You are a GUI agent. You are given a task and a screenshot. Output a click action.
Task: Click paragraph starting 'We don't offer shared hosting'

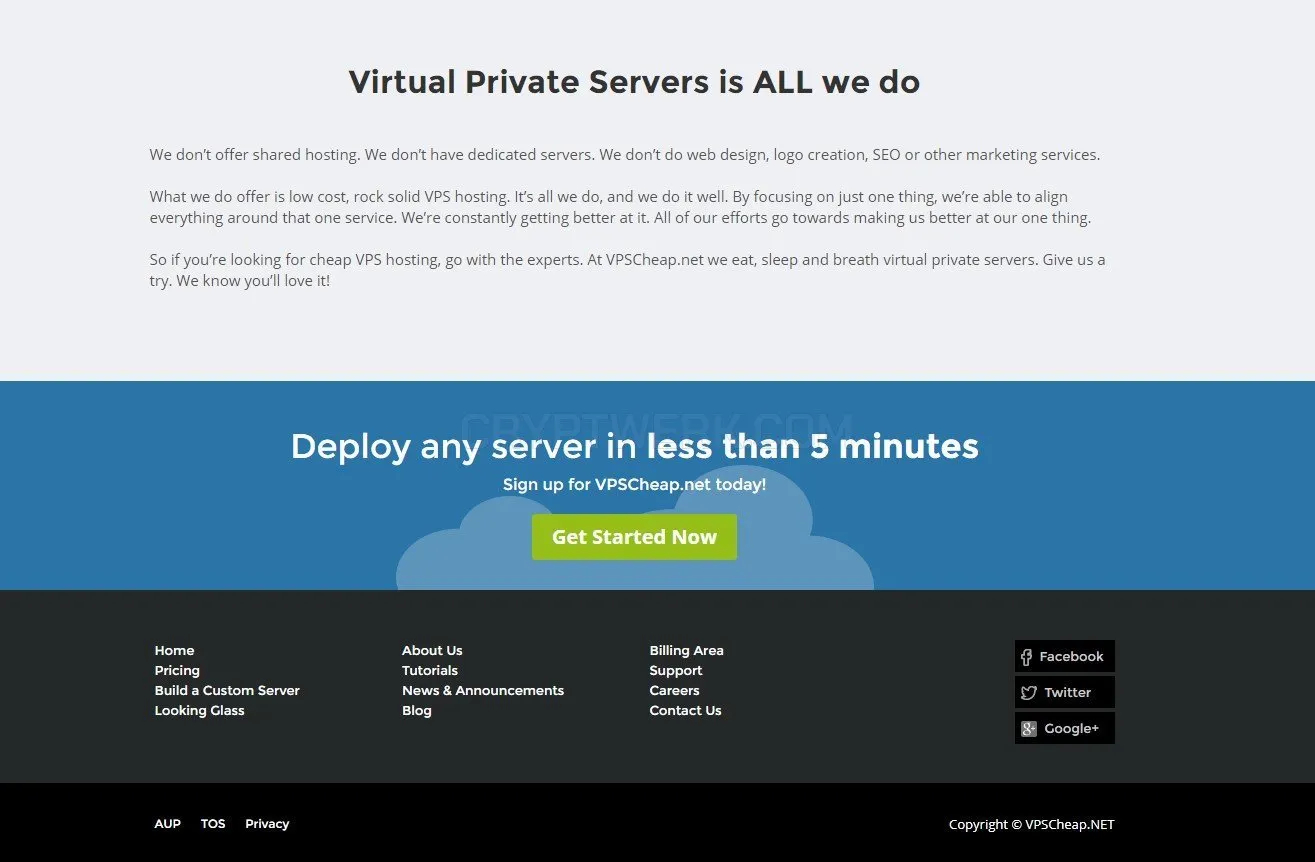coord(625,155)
